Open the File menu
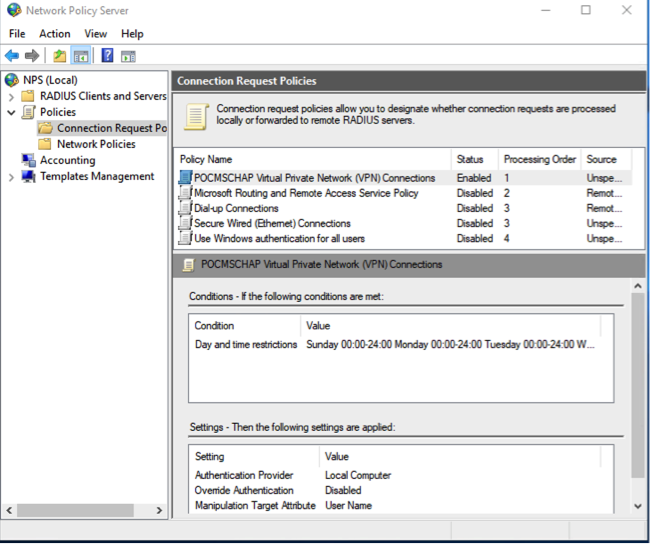 [x=17, y=34]
